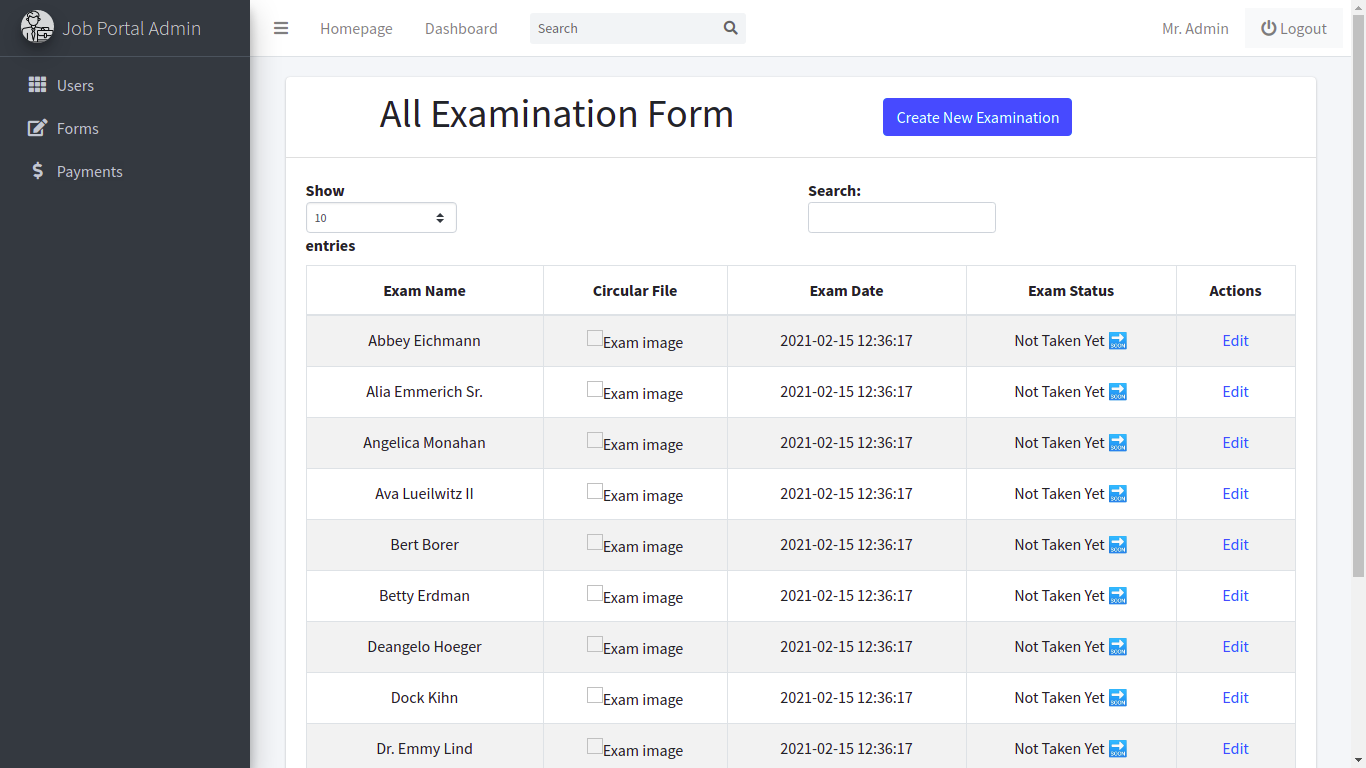The width and height of the screenshot is (1366, 768).
Task: Open the Show entries dropdown
Action: [x=381, y=218]
